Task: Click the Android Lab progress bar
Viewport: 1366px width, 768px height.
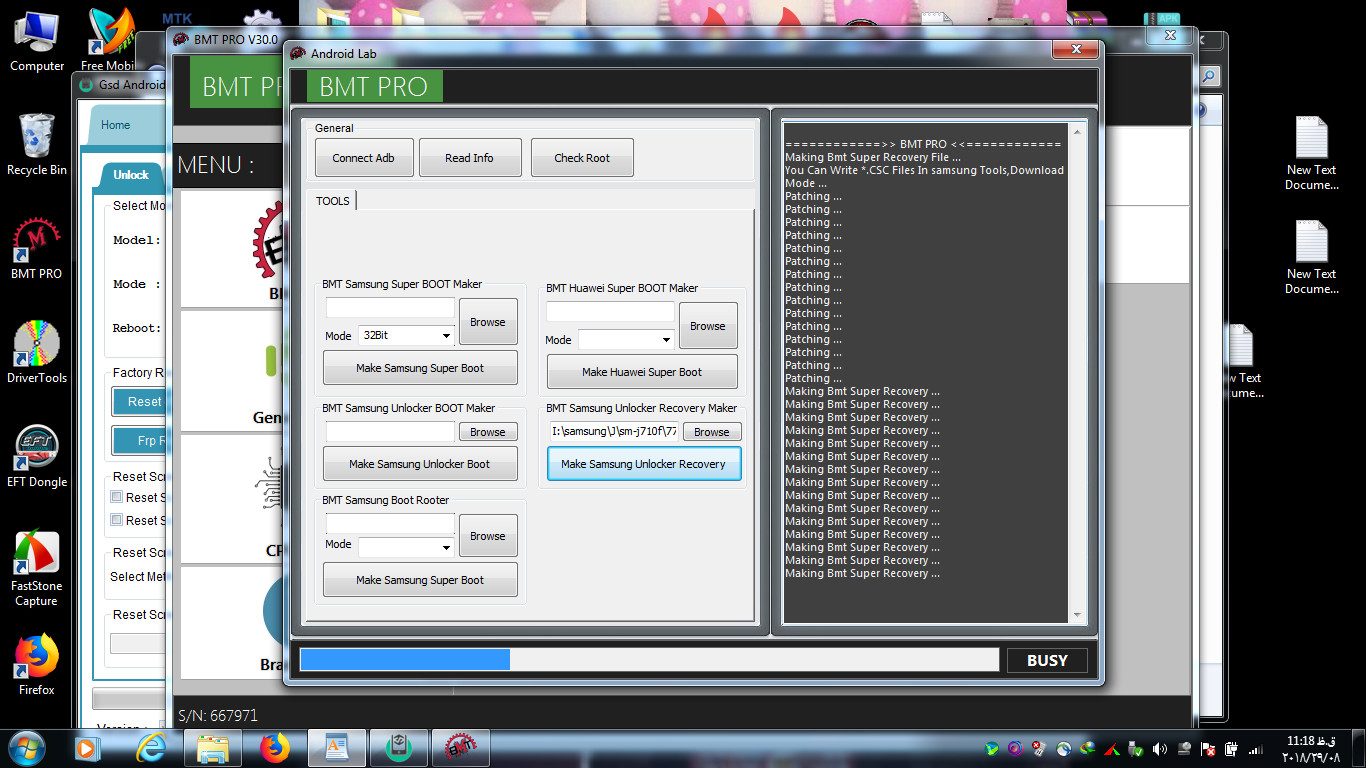Action: tap(649, 659)
